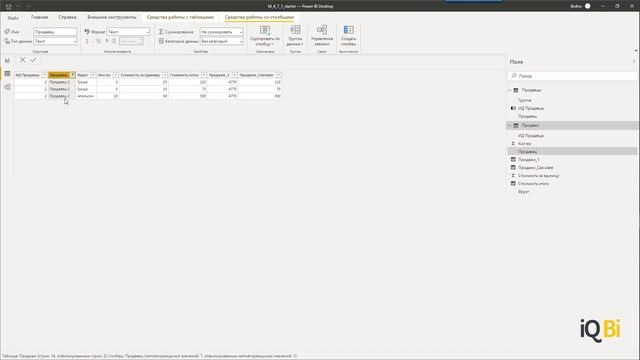Click calculated column icon beside Продажи_1 field
The height and width of the screenshot is (360, 640).
(x=513, y=160)
